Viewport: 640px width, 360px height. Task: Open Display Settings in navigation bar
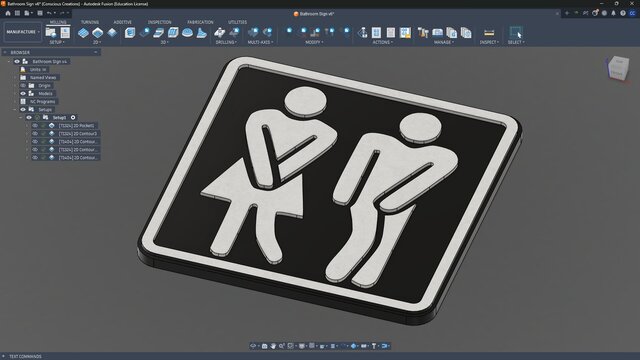pyautogui.click(x=302, y=346)
